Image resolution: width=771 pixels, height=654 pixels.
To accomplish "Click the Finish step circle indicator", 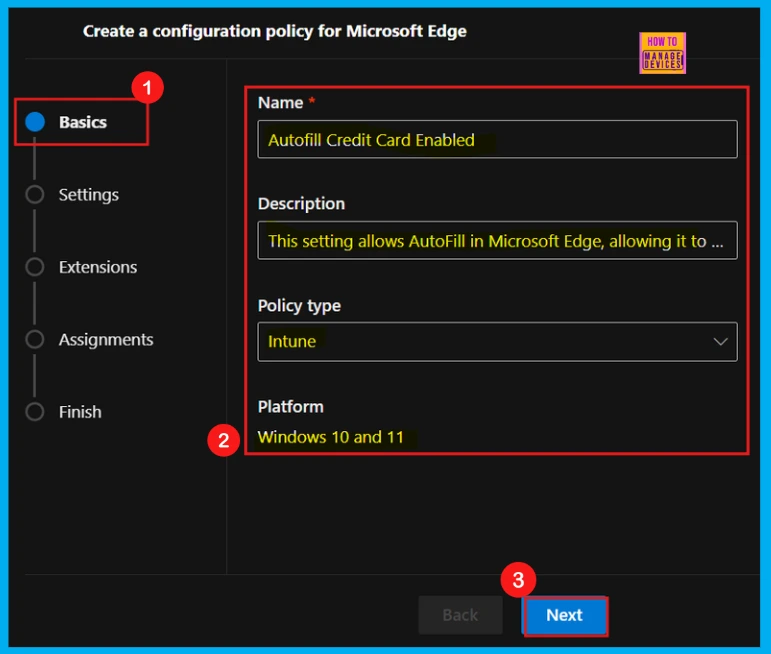I will 35,412.
